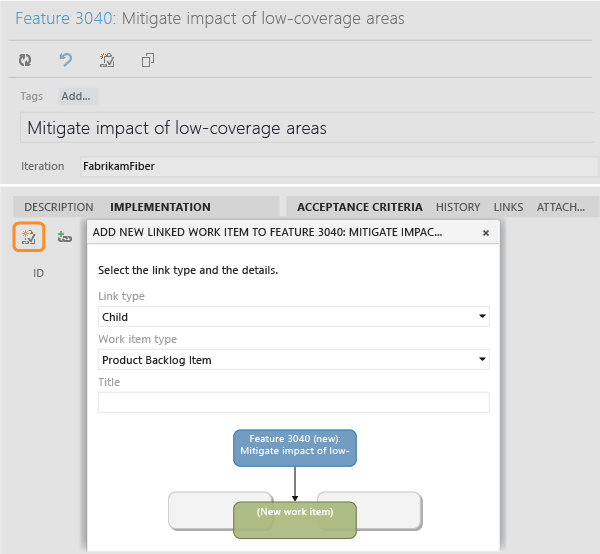Switch to the History tab
Viewport: 600px width, 554px height.
458,207
